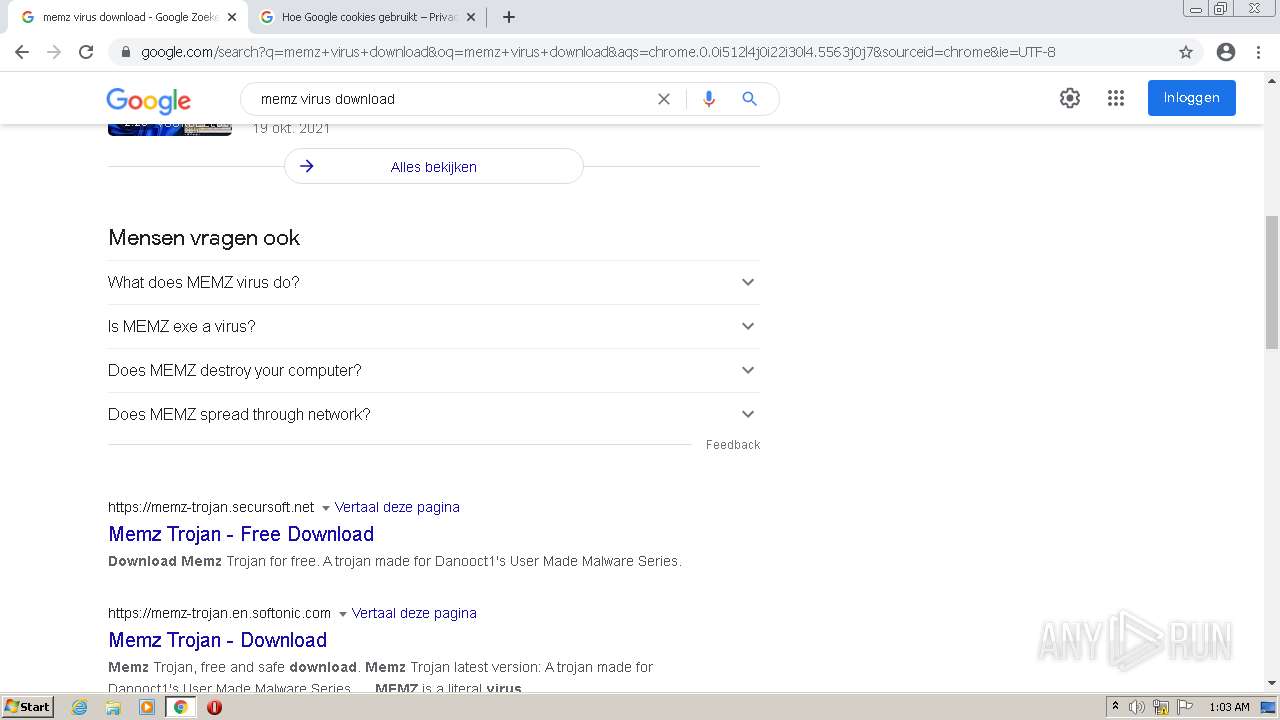Click the taskbar clock showing 1:03 AM
Screen dimensions: 1280x720
click(x=1229, y=707)
